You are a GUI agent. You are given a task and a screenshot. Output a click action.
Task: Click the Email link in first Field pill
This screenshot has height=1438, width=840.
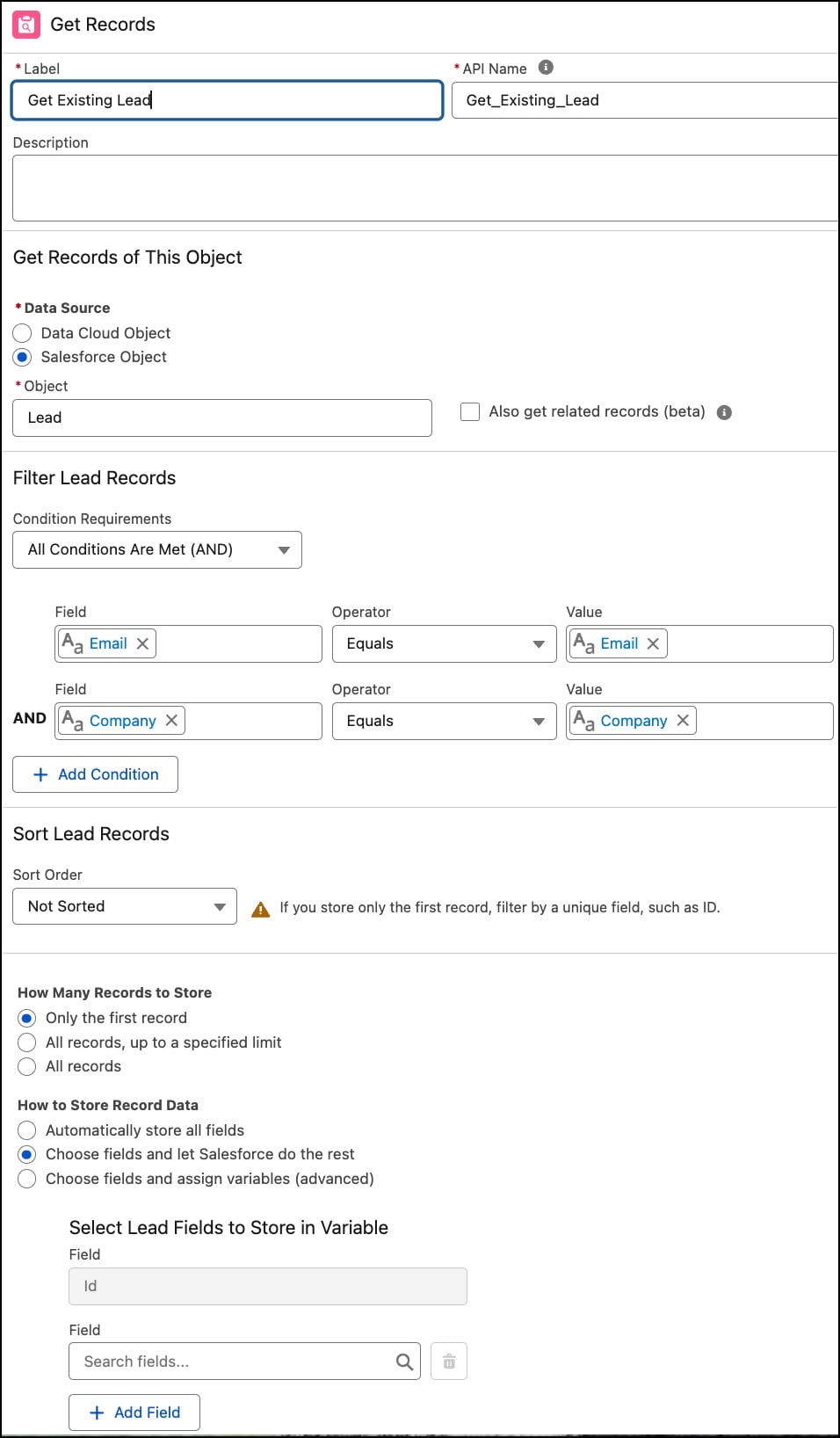pyautogui.click(x=108, y=643)
